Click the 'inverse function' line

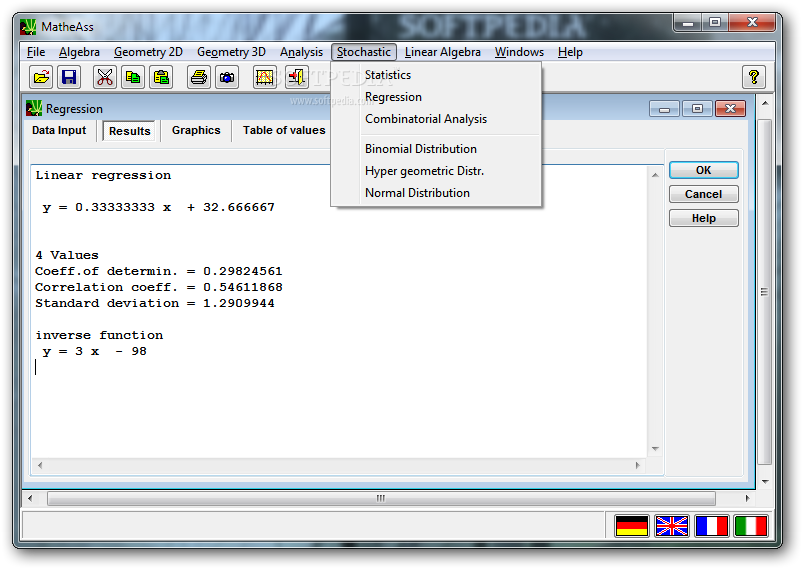(99, 335)
